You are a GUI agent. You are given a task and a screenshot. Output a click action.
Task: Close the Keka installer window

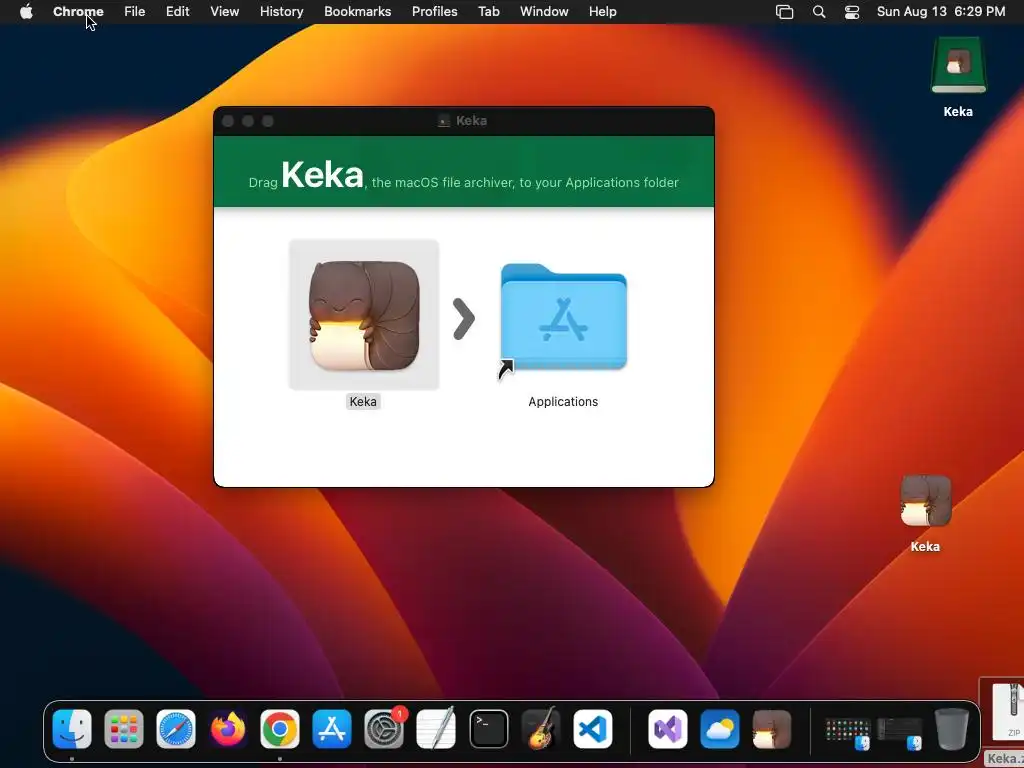point(228,121)
